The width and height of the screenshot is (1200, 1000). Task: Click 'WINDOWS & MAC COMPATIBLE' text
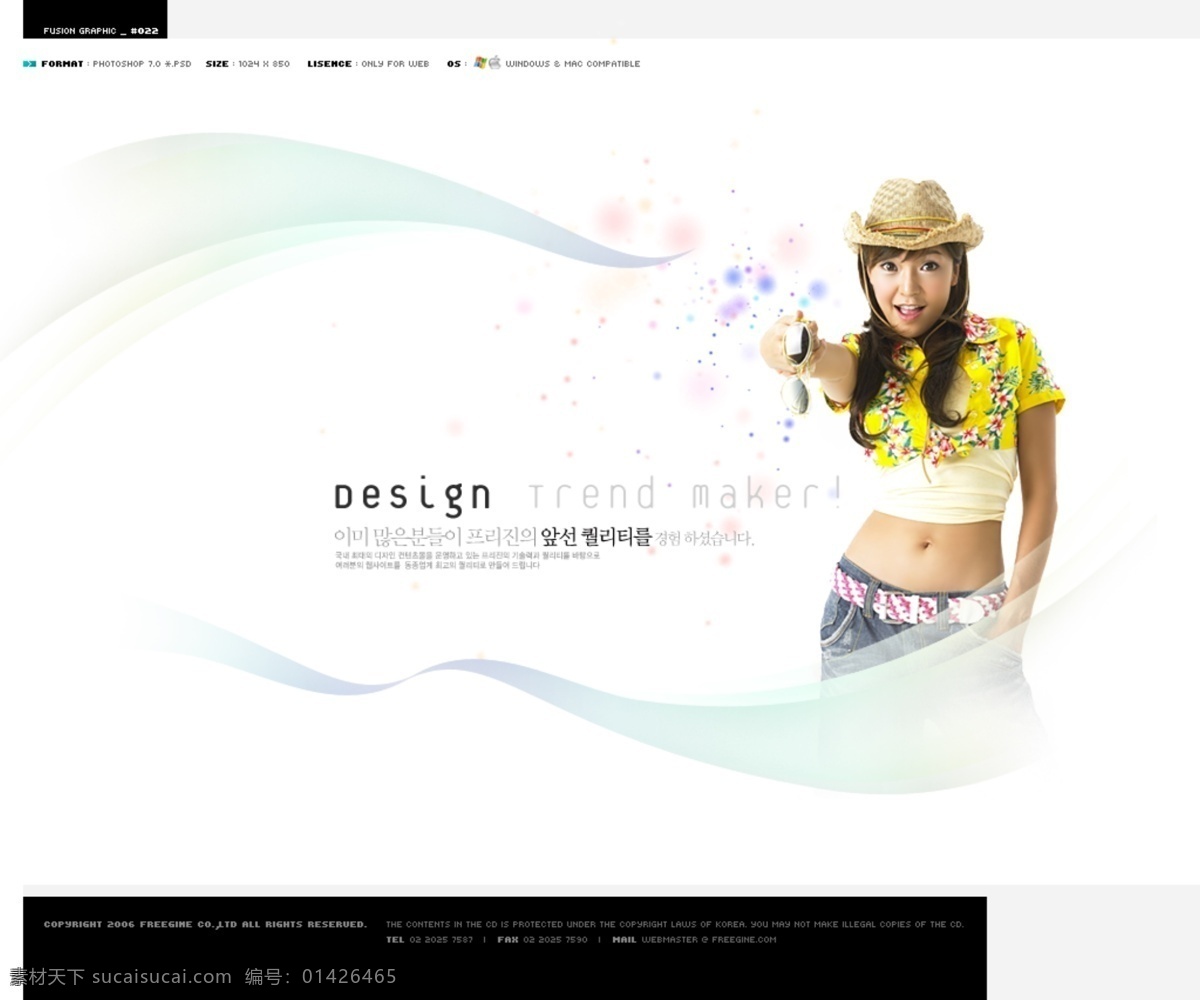(573, 64)
